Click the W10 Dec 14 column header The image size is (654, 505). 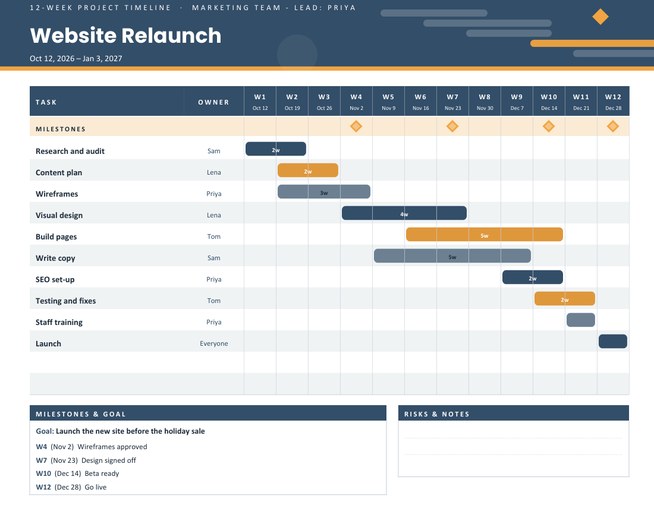point(549,101)
